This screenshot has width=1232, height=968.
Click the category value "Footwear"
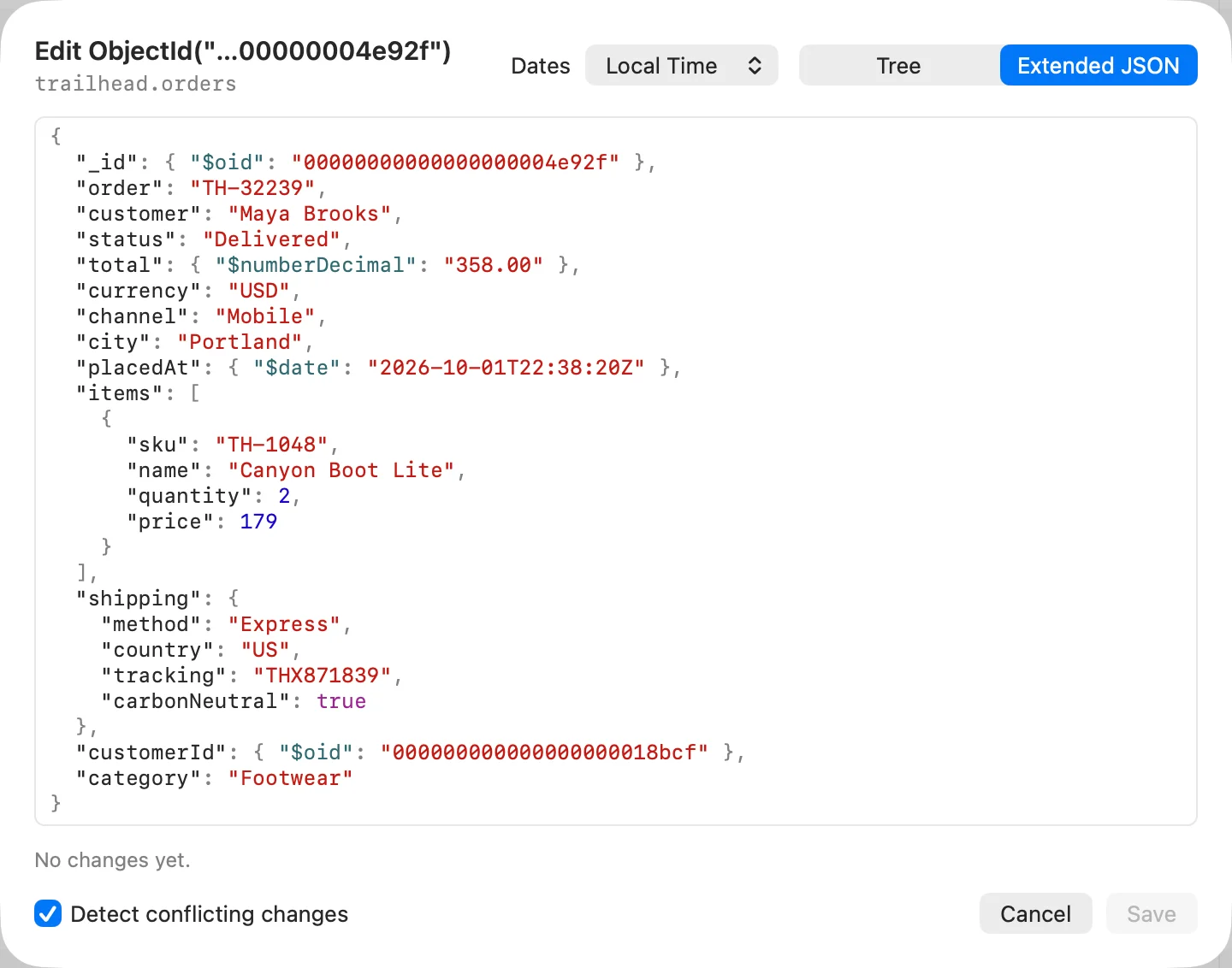tap(290, 778)
